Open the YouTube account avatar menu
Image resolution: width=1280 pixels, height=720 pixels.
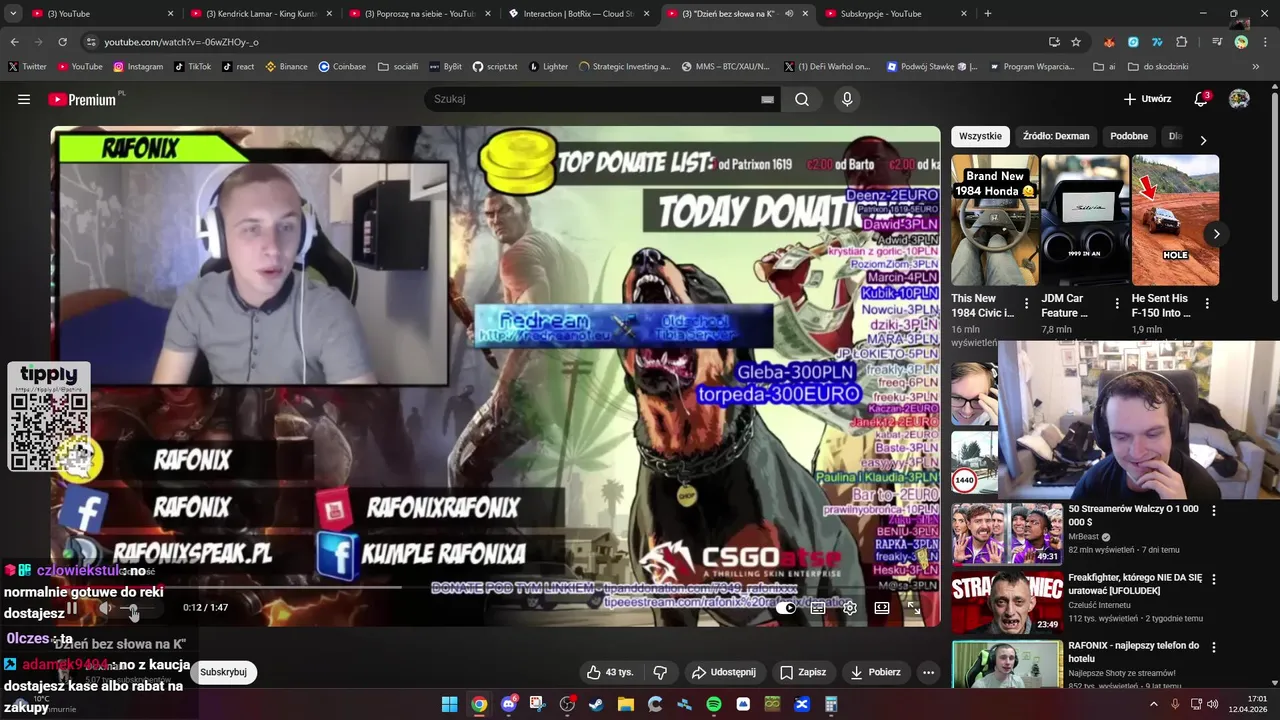pos(1239,99)
